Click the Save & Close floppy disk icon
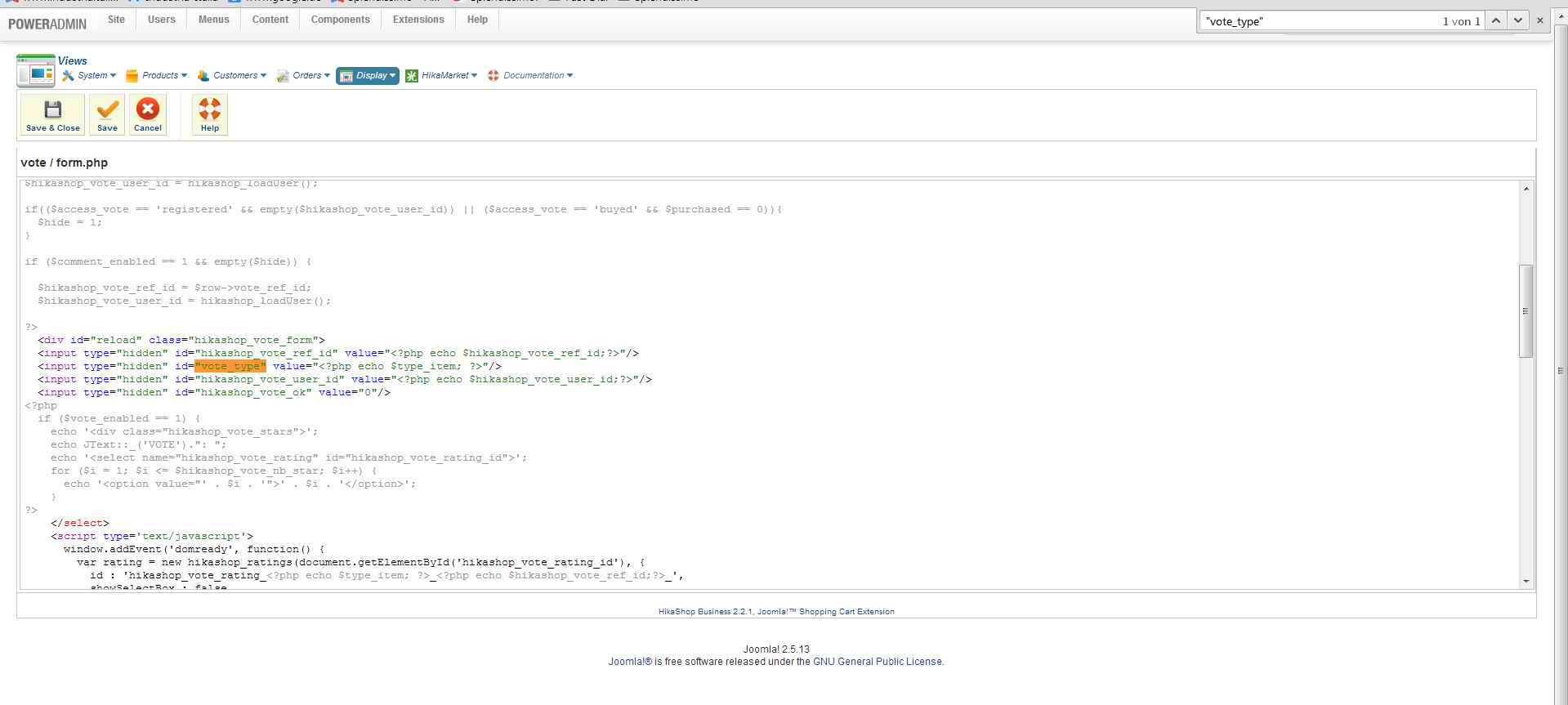The width and height of the screenshot is (1568, 705). (x=53, y=109)
